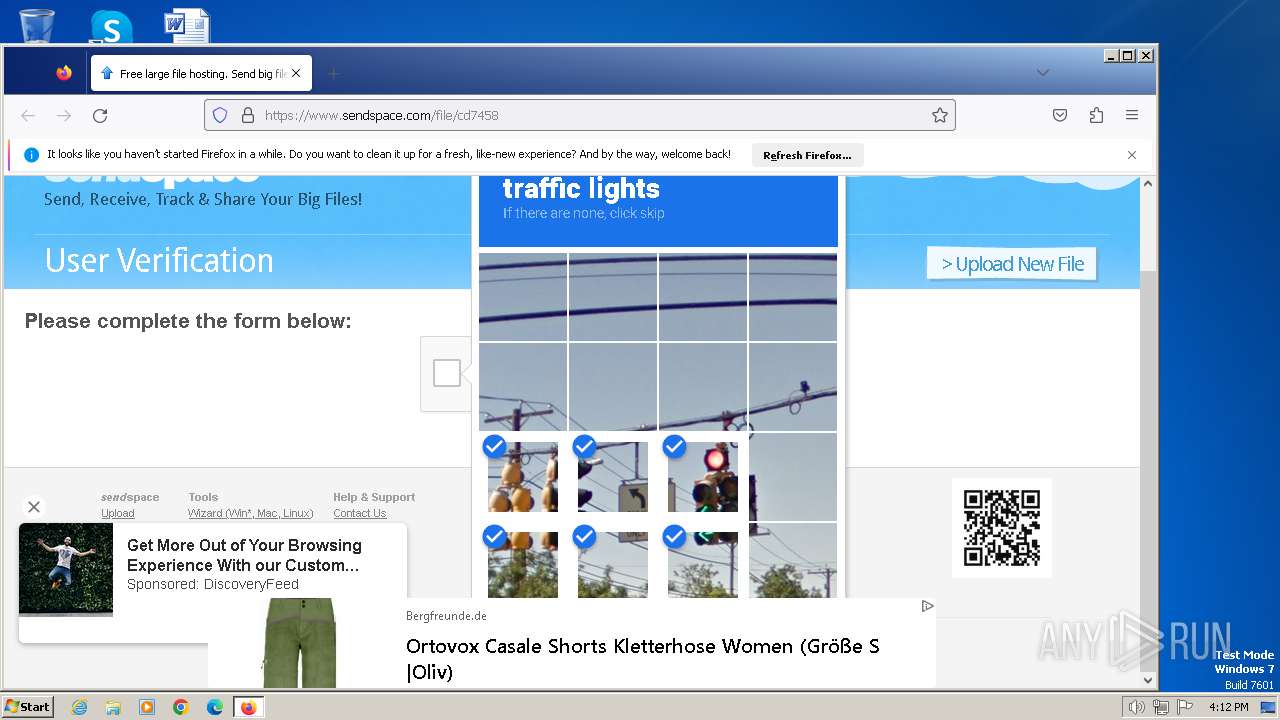Click the 4:12 PM system clock
The image size is (1280, 720).
(x=1228, y=707)
